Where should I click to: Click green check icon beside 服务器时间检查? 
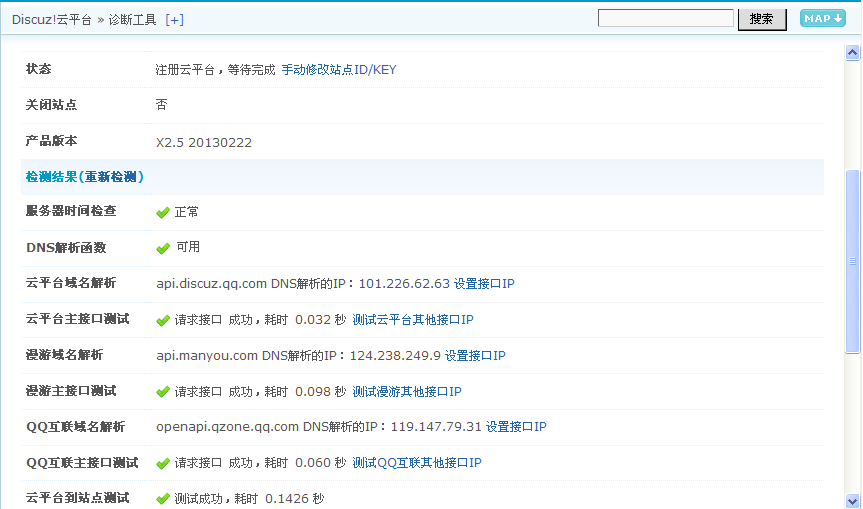(163, 212)
